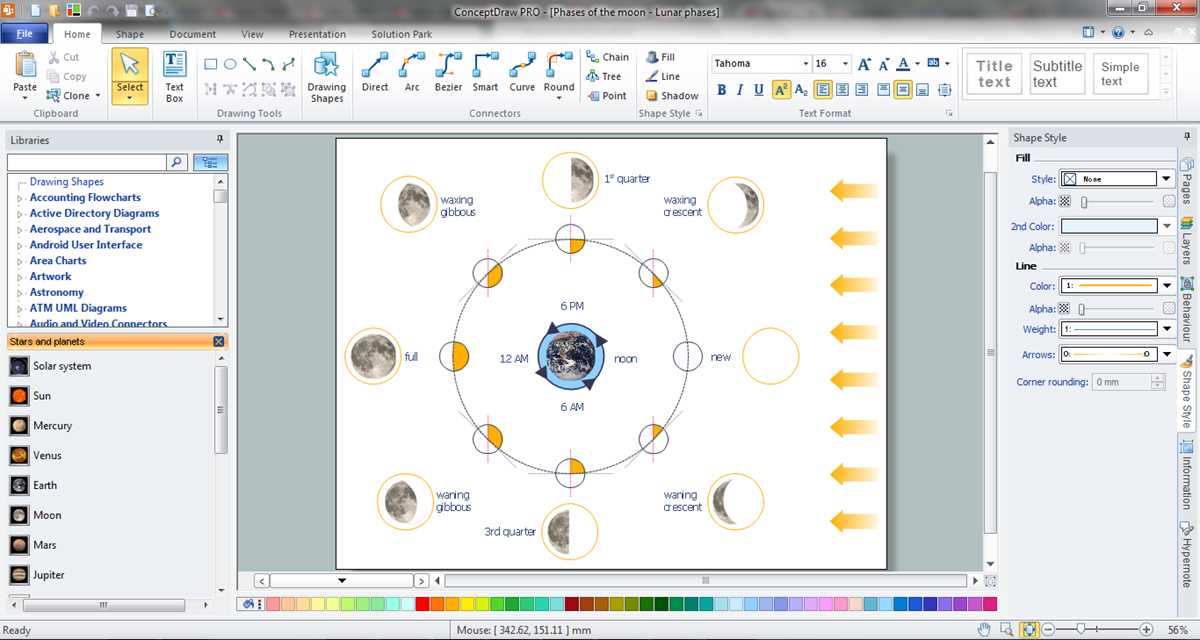This screenshot has height=640, width=1200.
Task: Pick the ellipse drawing tool
Action: pos(230,64)
